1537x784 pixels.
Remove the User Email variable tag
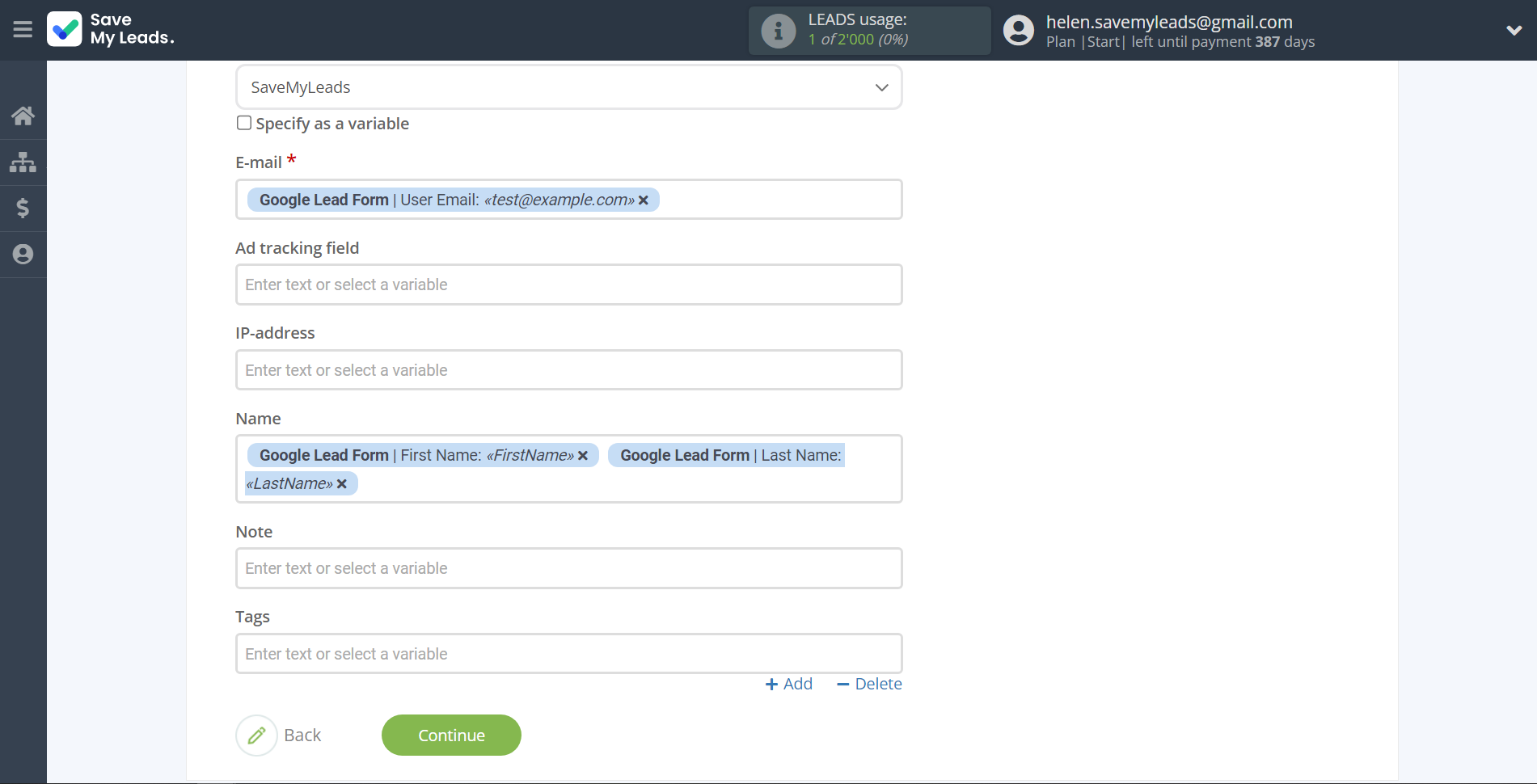coord(644,200)
